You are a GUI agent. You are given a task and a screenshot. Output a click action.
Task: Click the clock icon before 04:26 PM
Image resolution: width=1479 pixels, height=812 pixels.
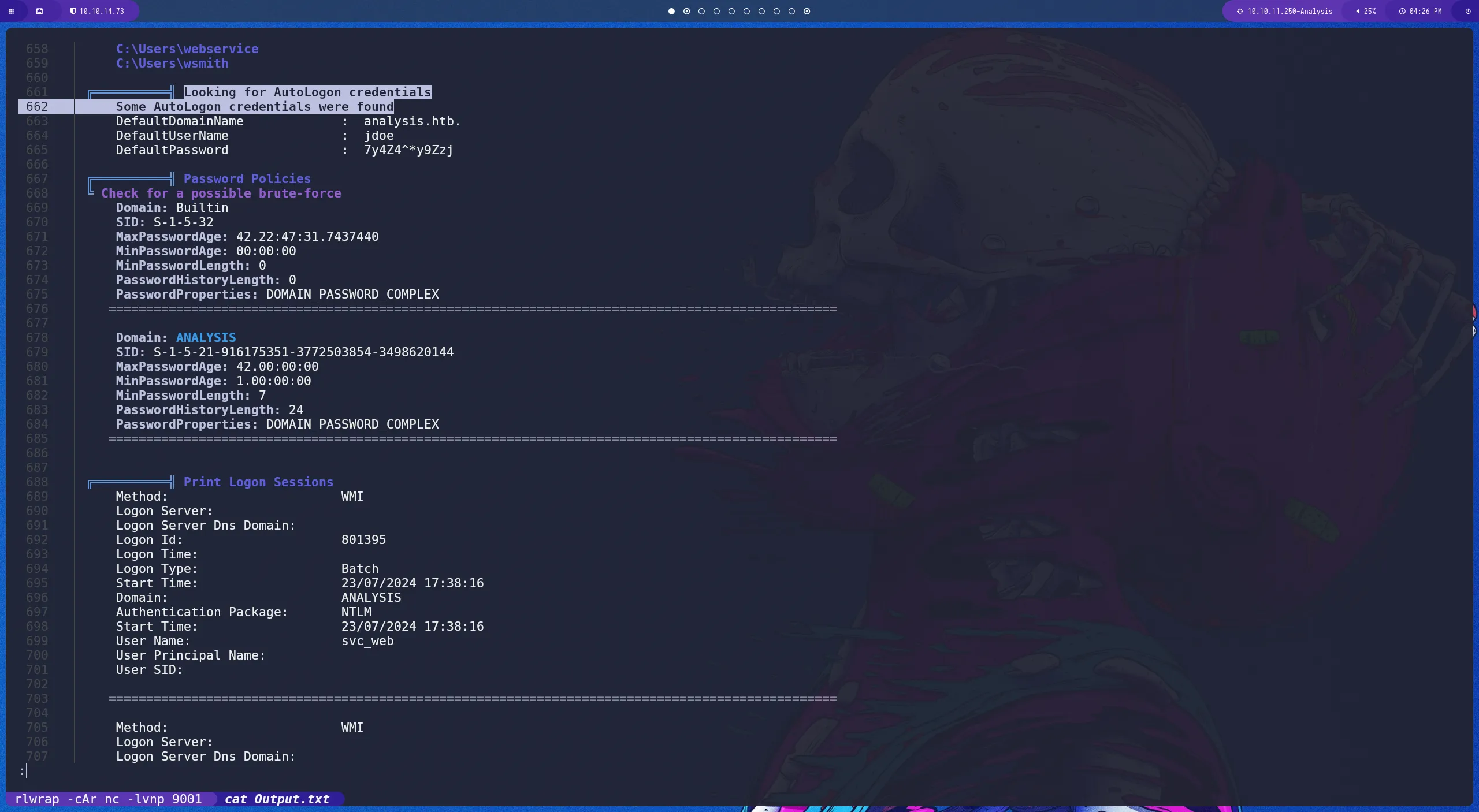coord(1402,11)
